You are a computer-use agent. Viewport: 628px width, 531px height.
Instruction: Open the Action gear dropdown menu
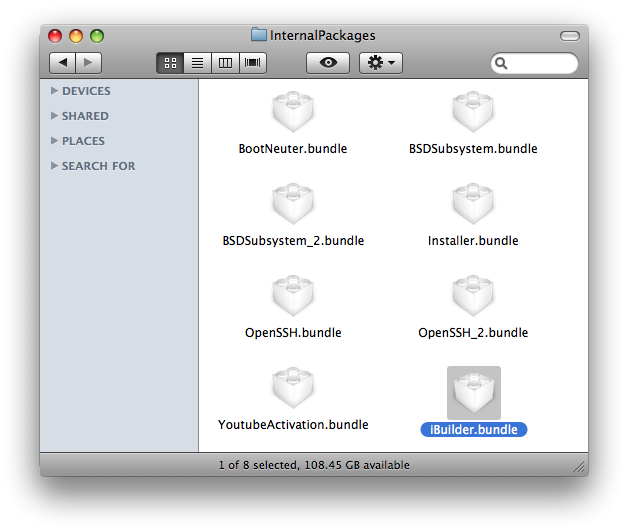point(381,63)
